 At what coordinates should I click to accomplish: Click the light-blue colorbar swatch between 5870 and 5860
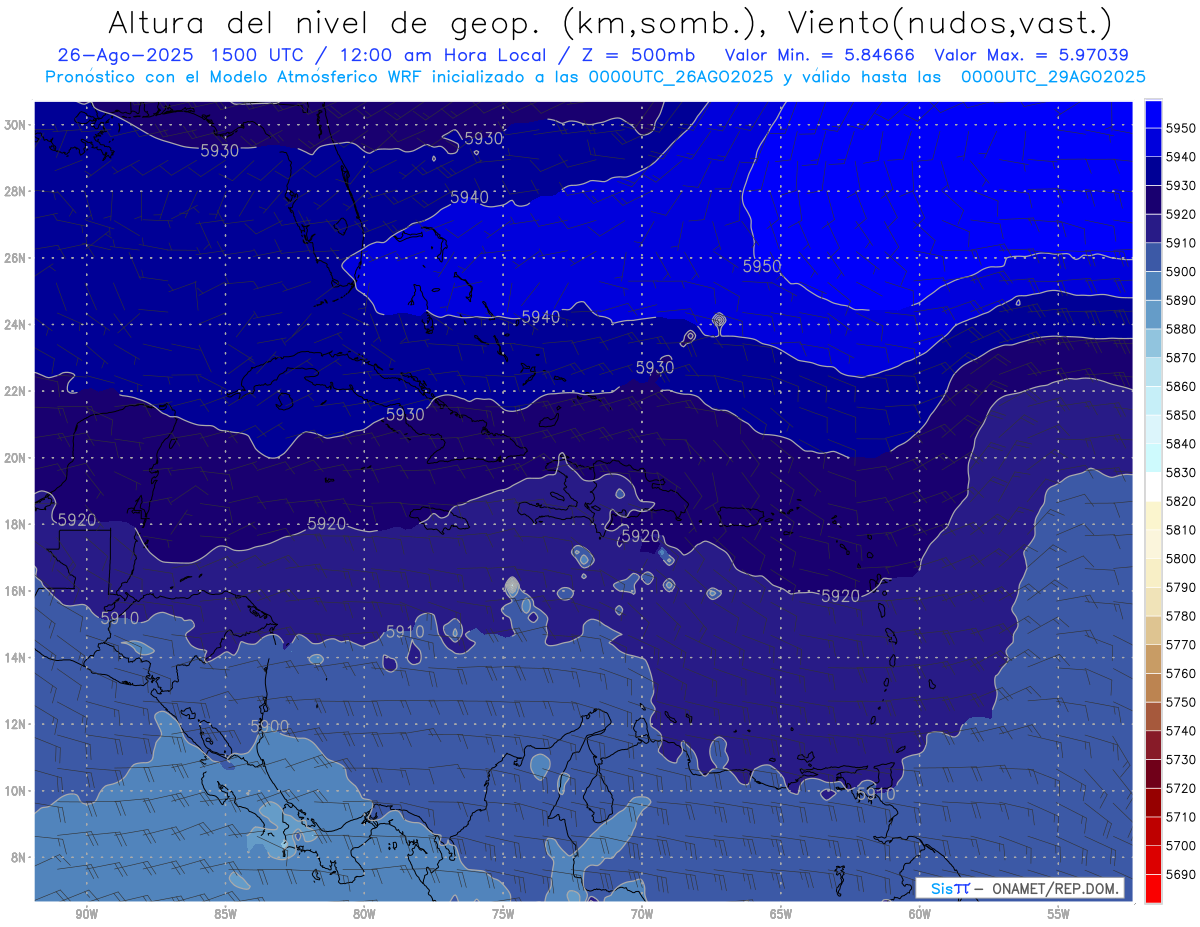click(x=1153, y=372)
